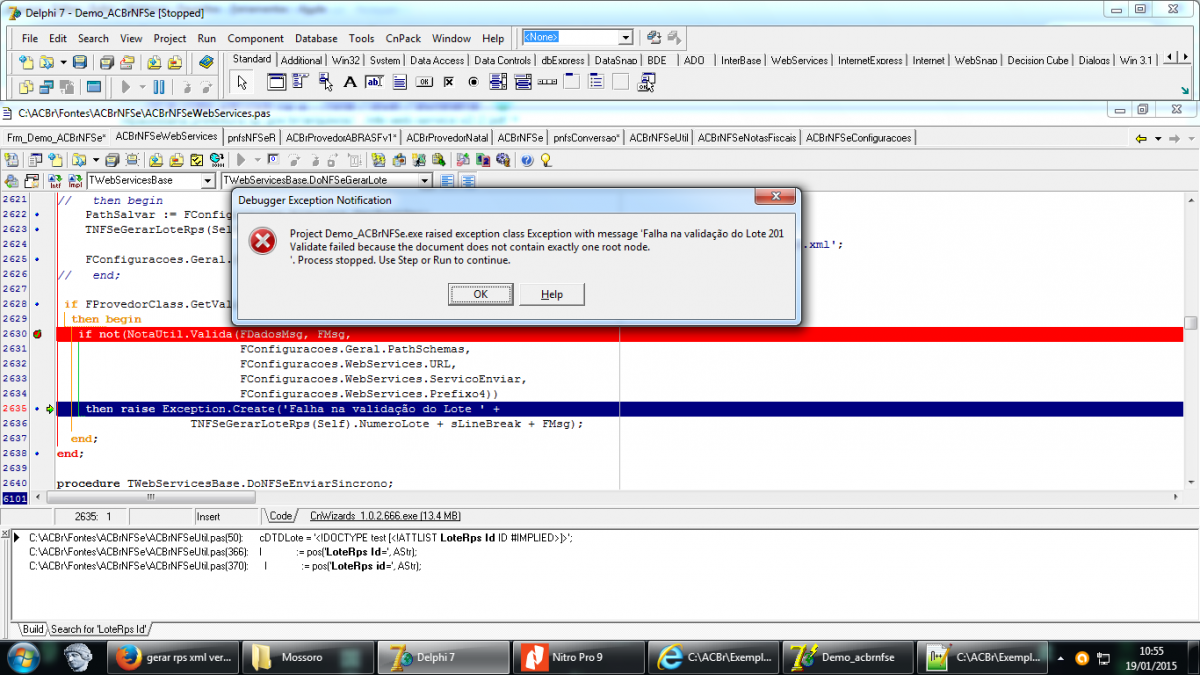This screenshot has width=1200, height=675.
Task: Click the Toggle Form/Unit icon
Action: click(67, 87)
